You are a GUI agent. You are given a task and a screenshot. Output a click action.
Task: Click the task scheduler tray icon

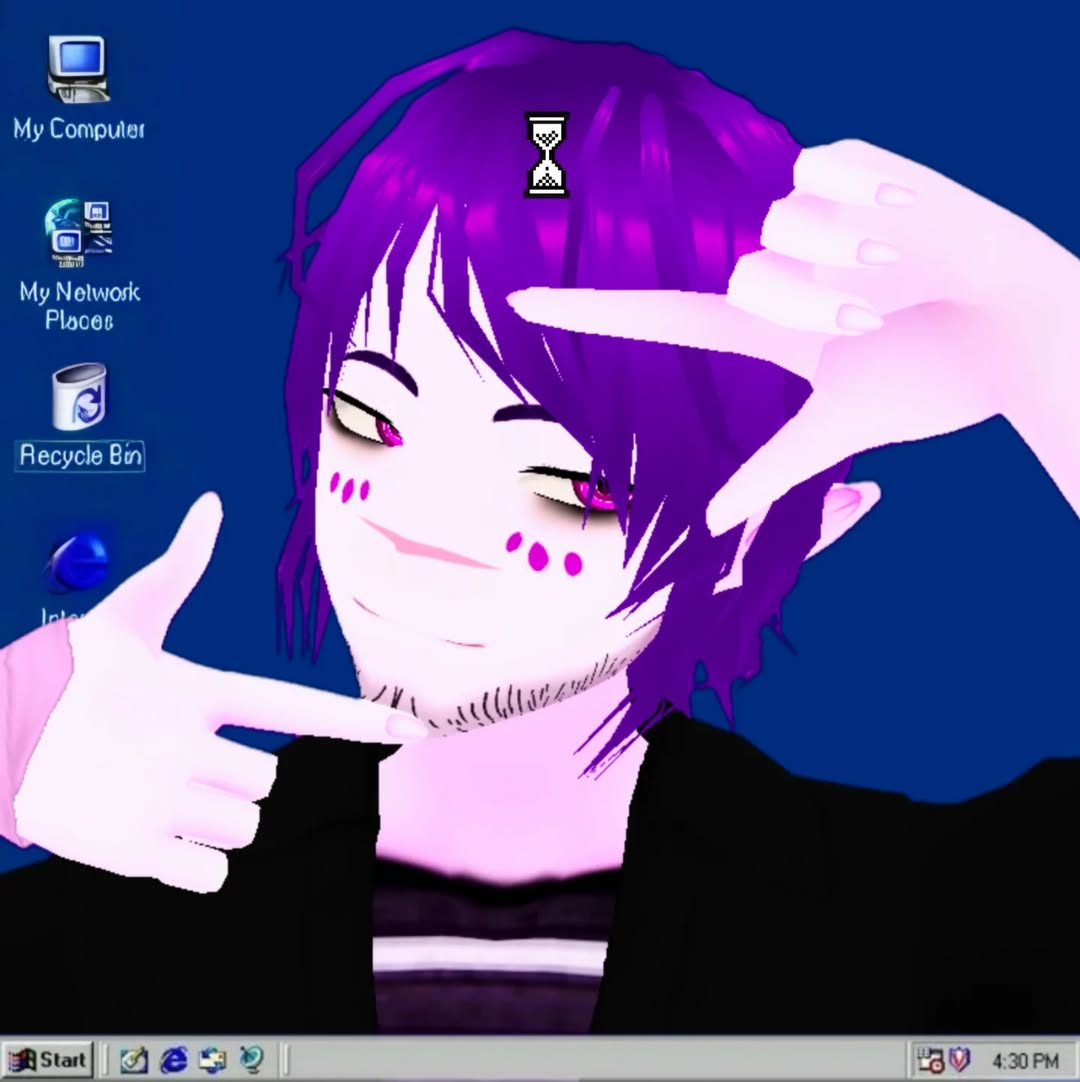pos(930,1060)
